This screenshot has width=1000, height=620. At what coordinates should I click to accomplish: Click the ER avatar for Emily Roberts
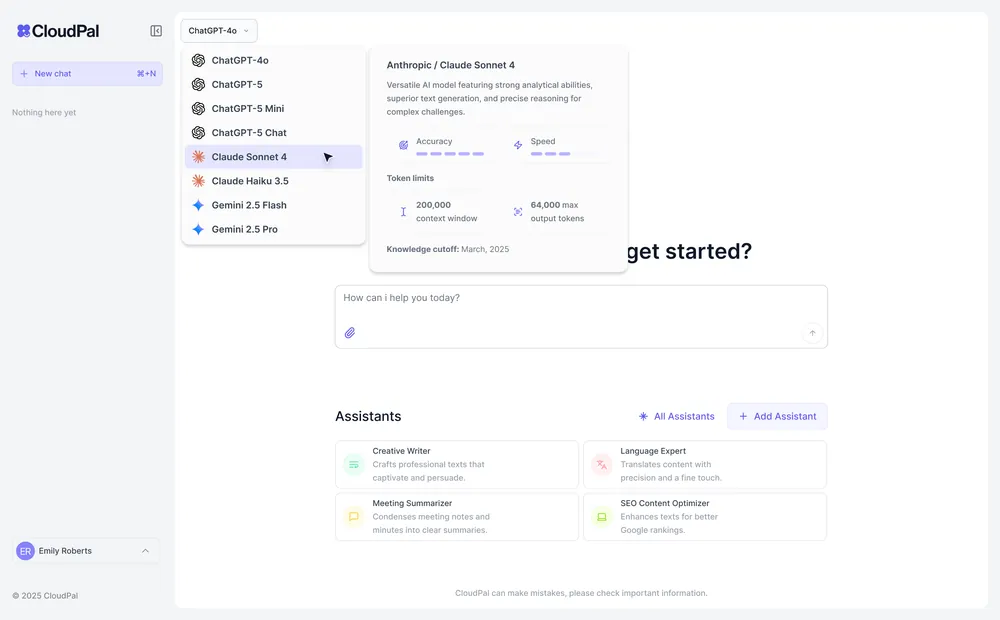click(26, 551)
